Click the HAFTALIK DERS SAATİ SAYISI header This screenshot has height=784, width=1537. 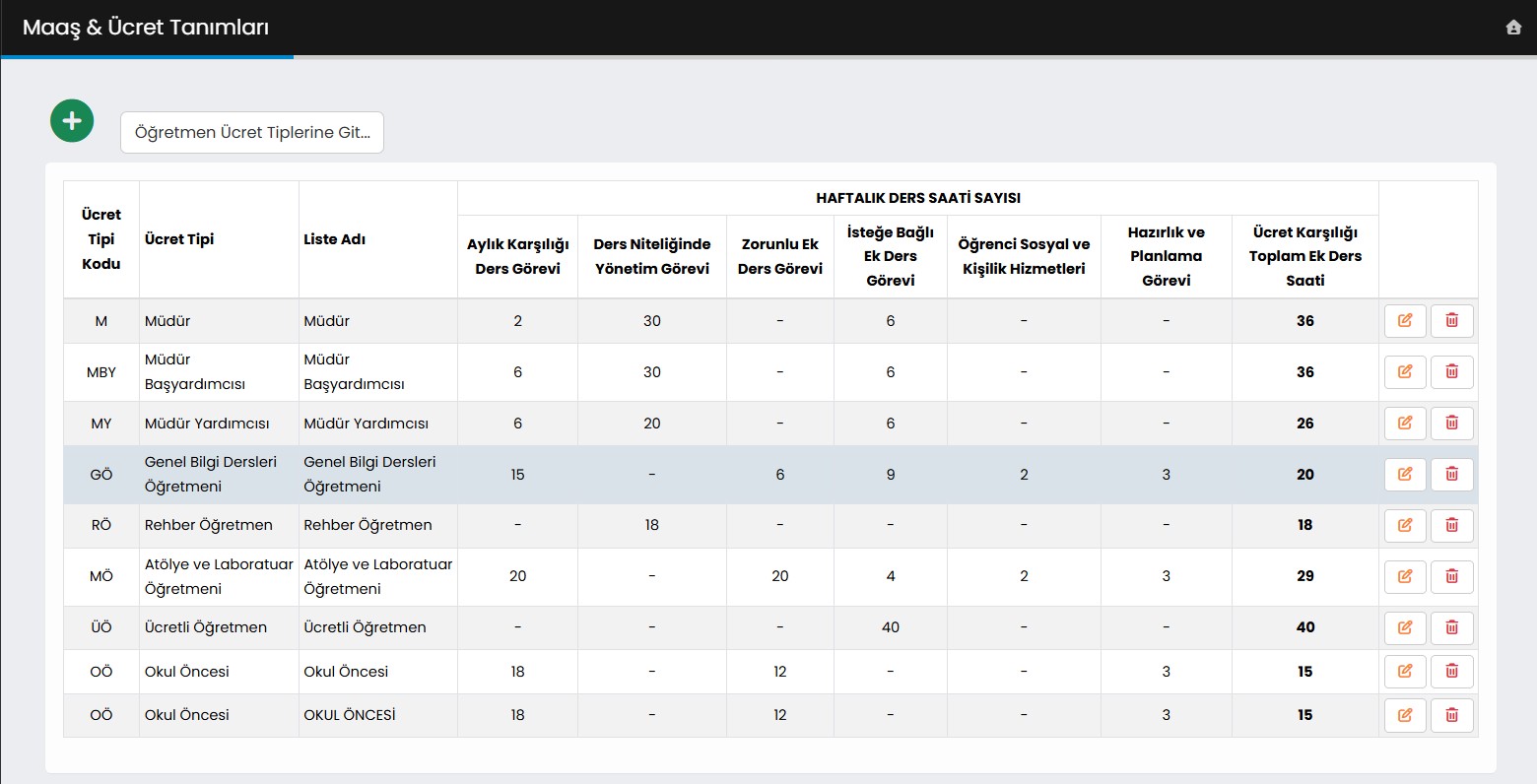918,198
